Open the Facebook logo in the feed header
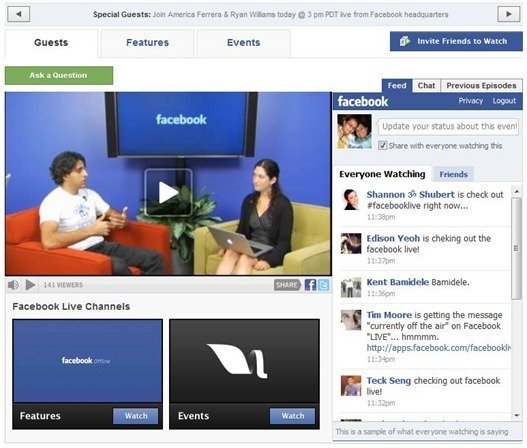The image size is (527, 448). [363, 101]
